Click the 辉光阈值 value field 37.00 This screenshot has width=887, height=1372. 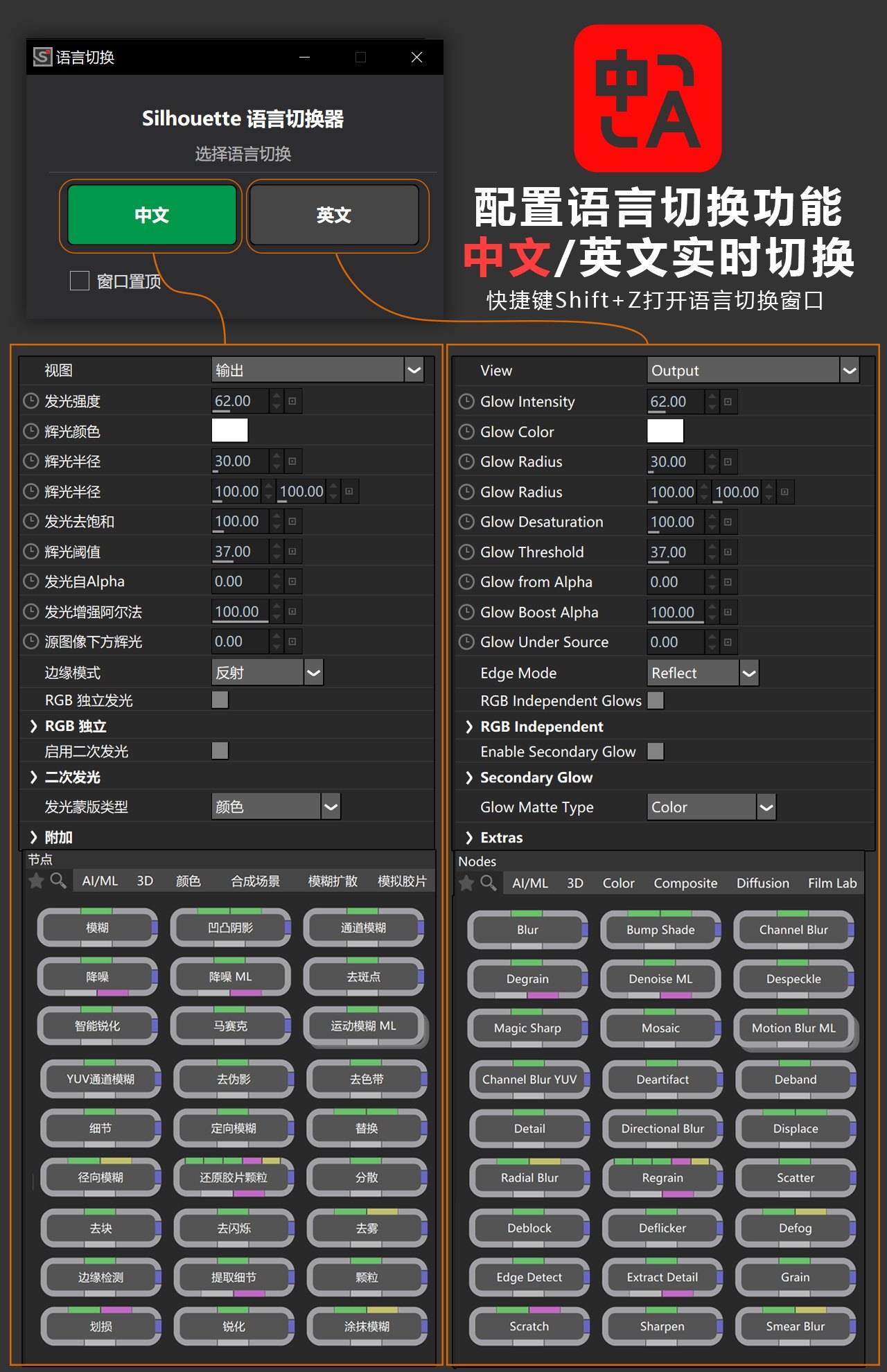pos(240,552)
